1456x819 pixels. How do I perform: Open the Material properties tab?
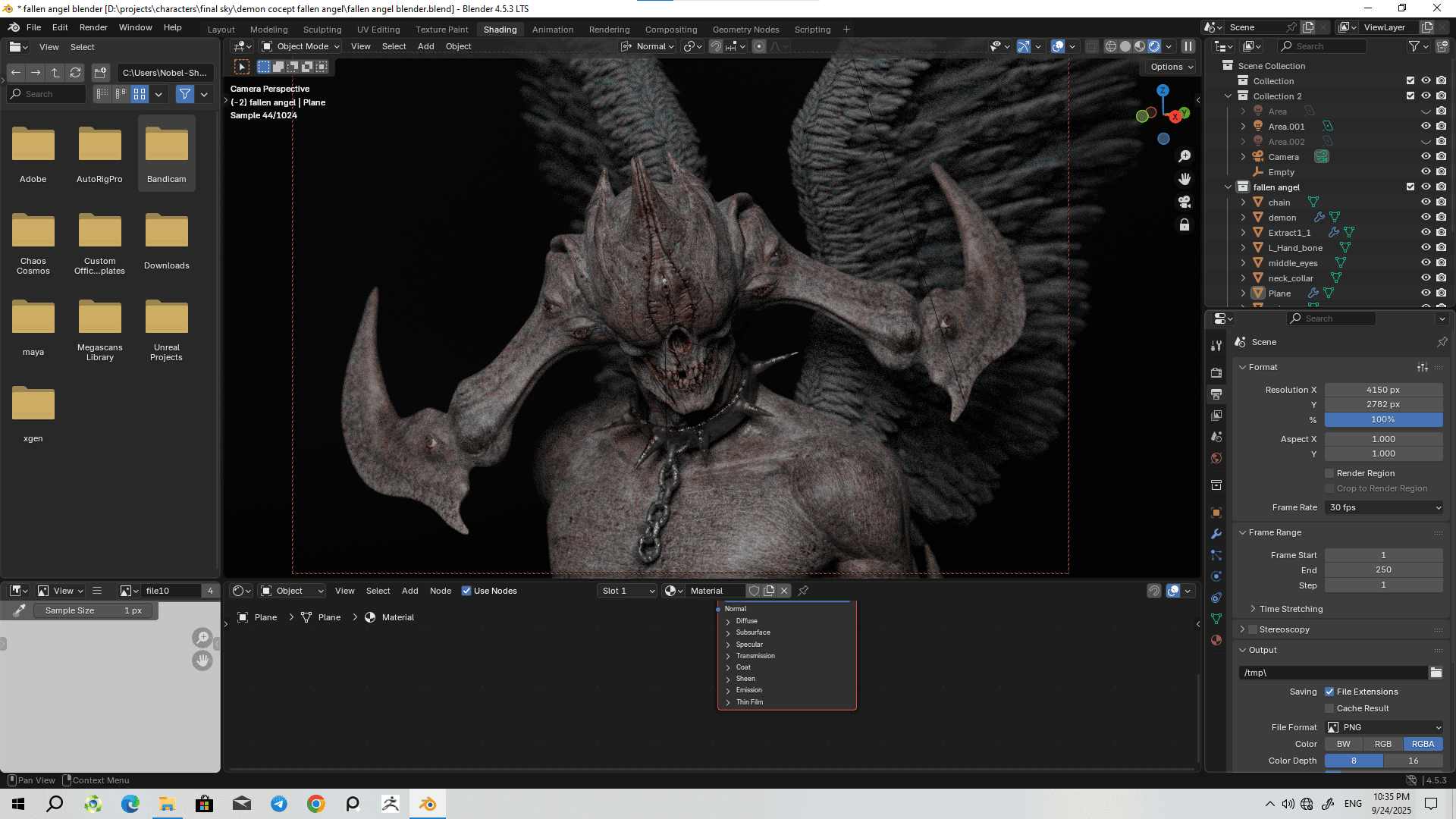click(1216, 640)
